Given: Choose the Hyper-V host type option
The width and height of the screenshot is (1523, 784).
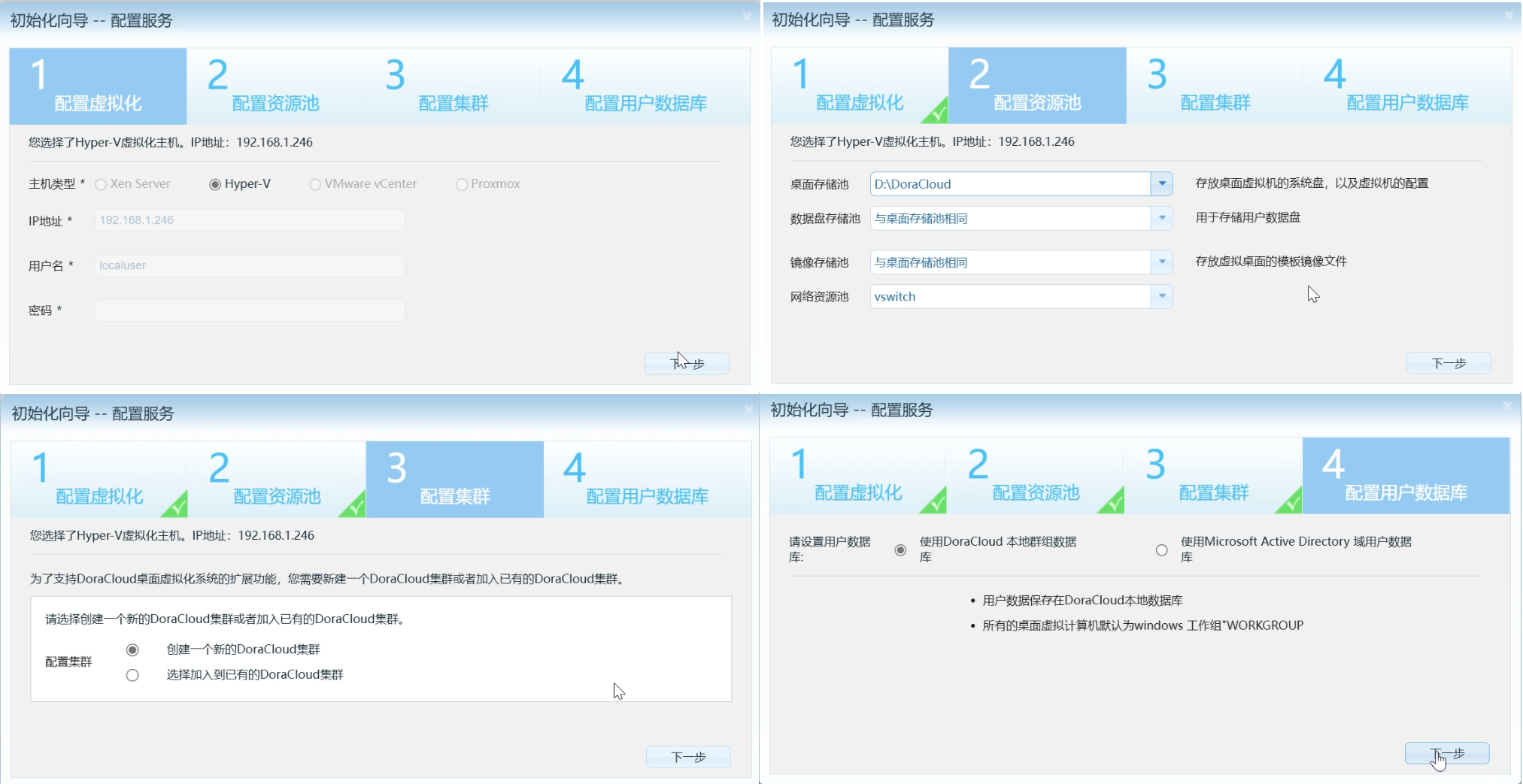Looking at the screenshot, I should tap(215, 184).
